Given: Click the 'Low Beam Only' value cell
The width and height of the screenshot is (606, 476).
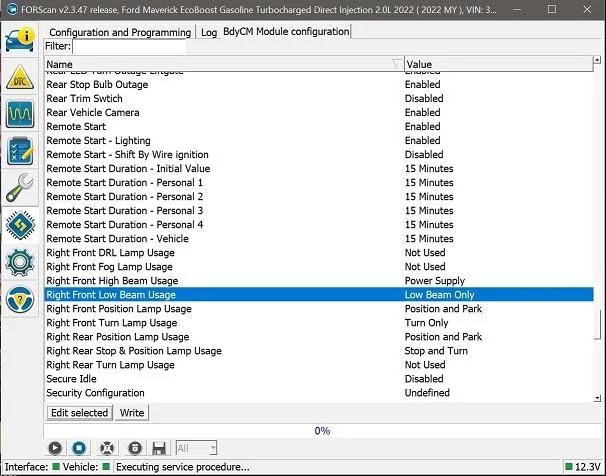Looking at the screenshot, I should click(439, 295).
